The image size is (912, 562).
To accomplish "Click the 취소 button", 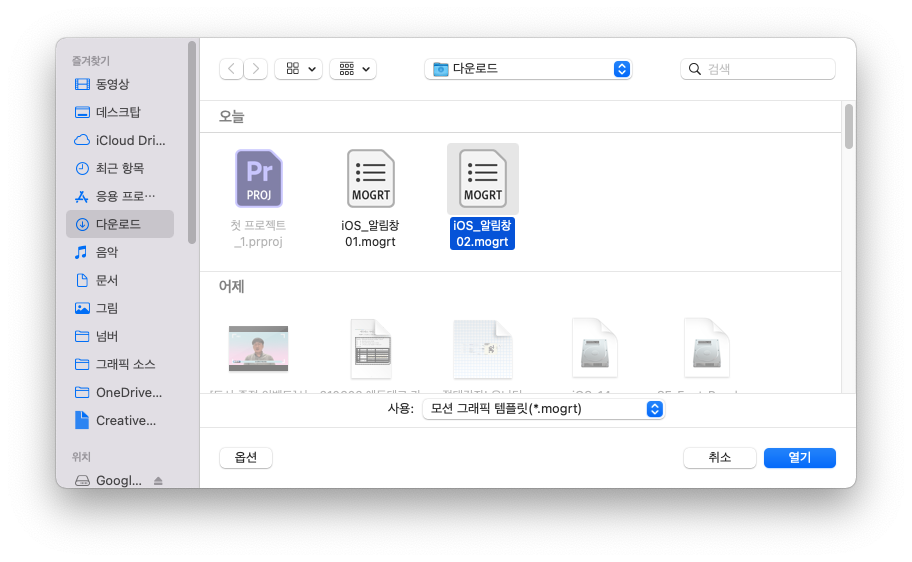I will 719,458.
